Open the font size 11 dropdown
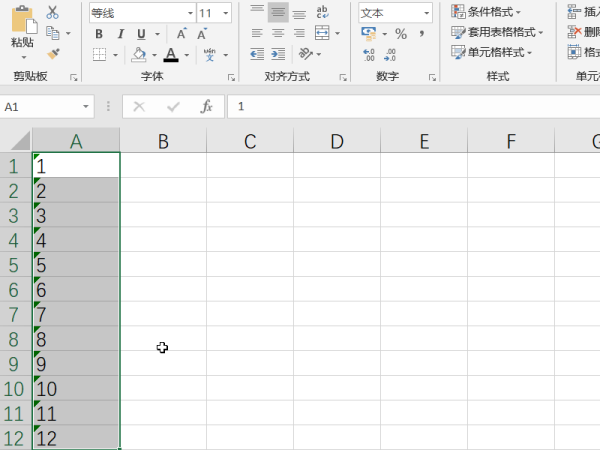The height and width of the screenshot is (450, 600). coord(226,13)
